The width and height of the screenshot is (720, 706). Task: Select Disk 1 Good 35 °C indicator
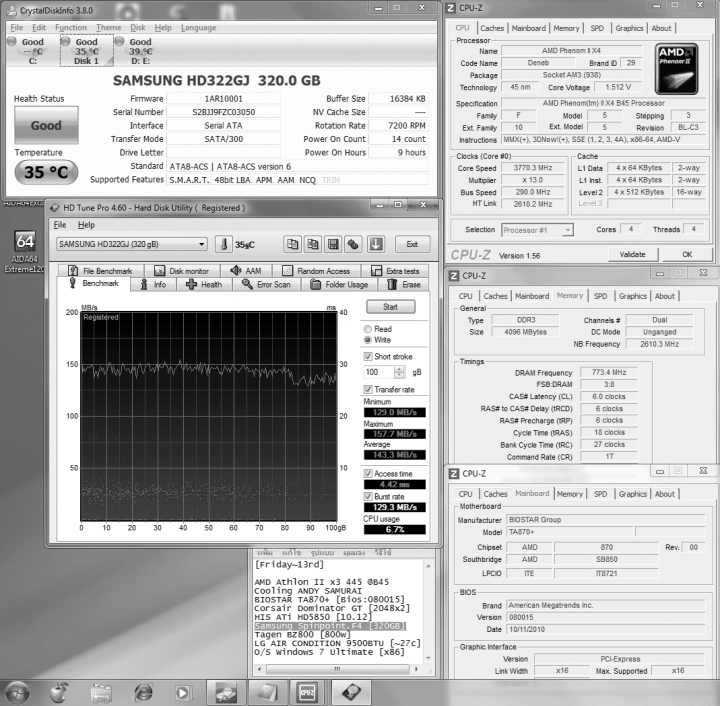(86, 51)
